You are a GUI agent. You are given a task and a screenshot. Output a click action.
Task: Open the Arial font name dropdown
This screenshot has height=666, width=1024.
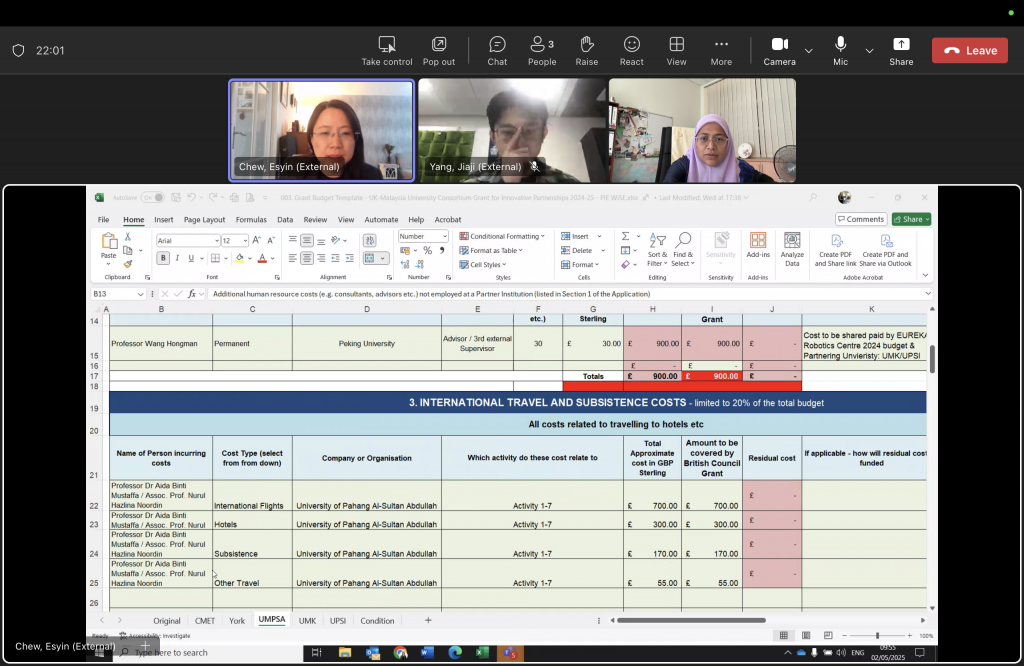coord(217,240)
